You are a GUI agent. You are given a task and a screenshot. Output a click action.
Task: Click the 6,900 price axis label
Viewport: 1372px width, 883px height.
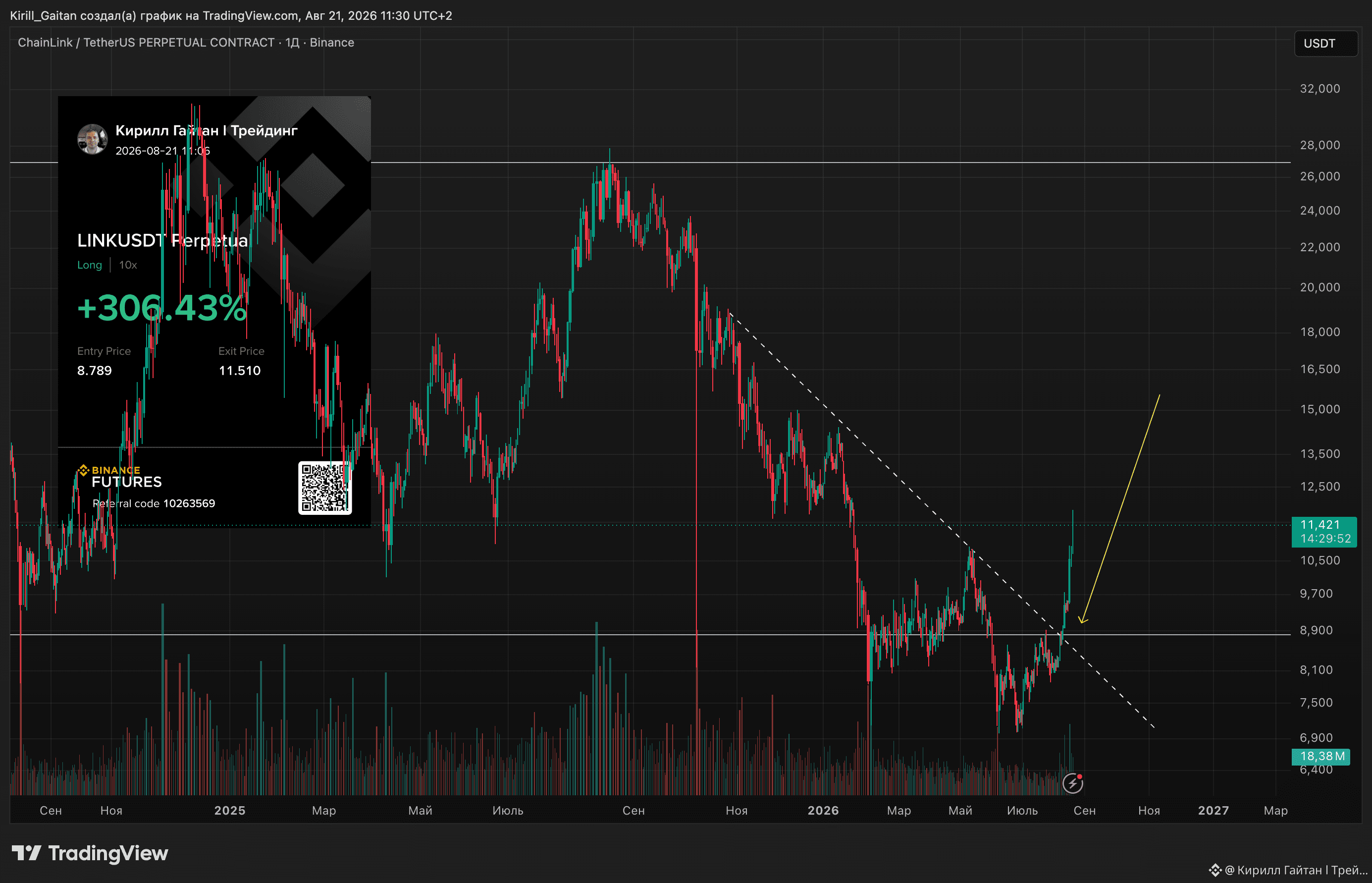tap(1317, 738)
